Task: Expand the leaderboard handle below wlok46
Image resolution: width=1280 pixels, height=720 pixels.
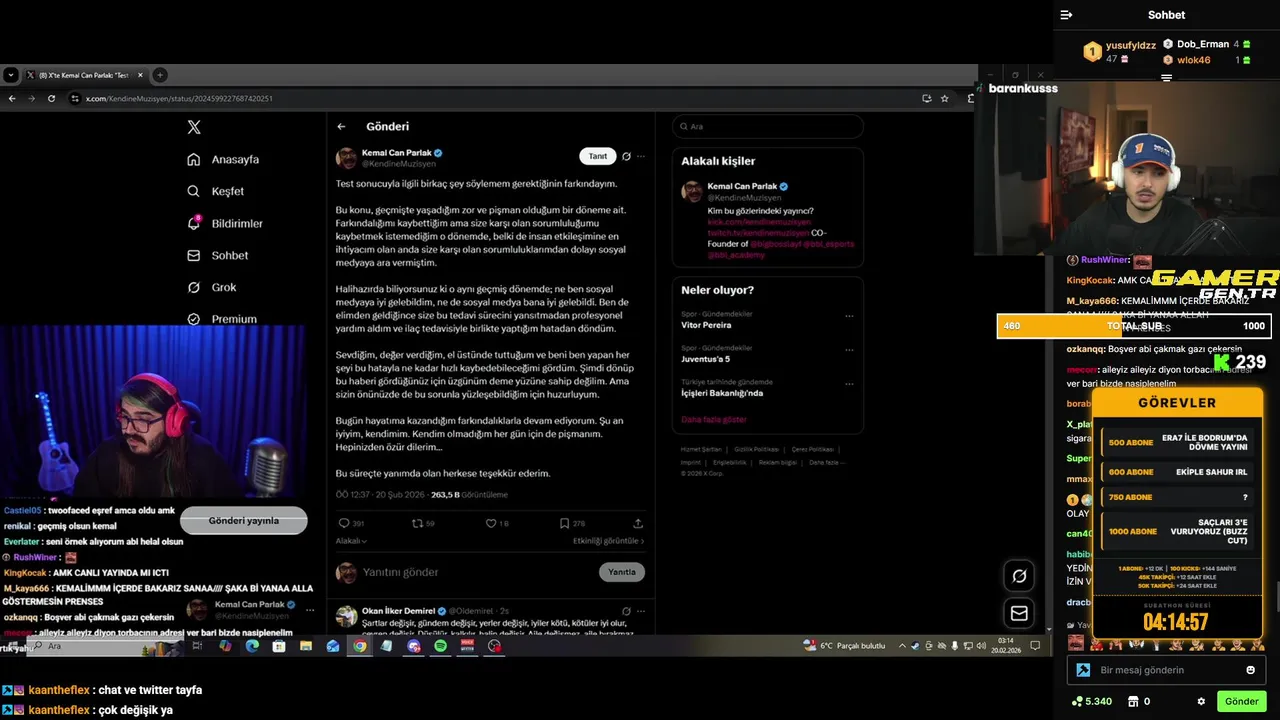Action: click(x=1166, y=77)
